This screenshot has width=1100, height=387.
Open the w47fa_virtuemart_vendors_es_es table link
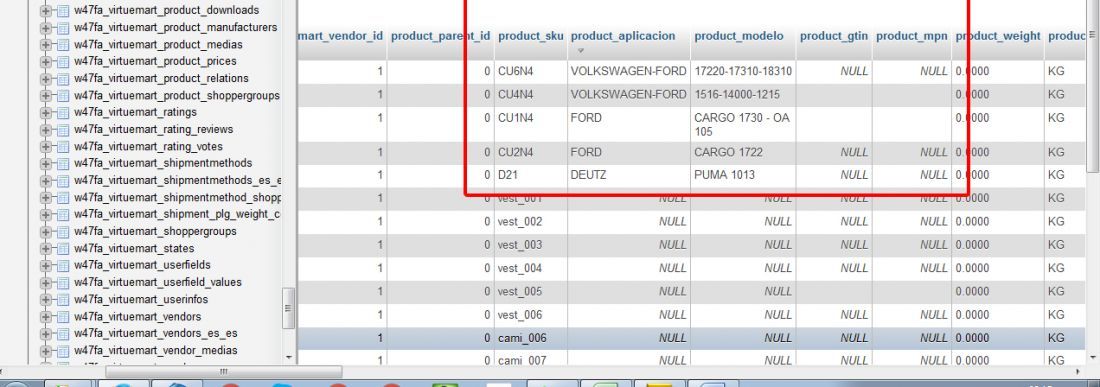click(x=156, y=333)
